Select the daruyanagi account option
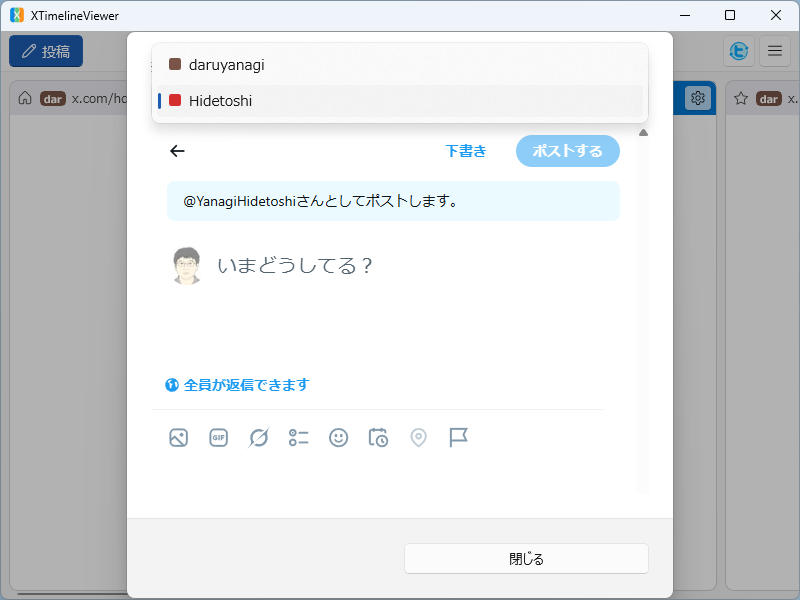 point(400,65)
